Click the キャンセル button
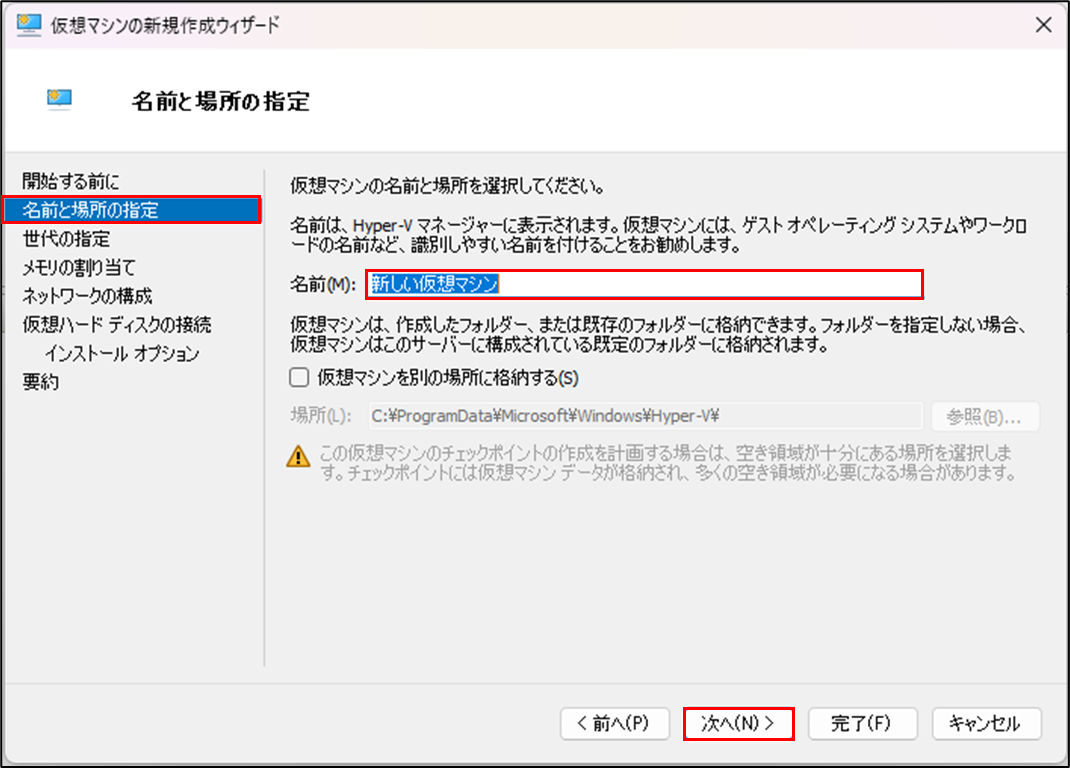 click(986, 723)
